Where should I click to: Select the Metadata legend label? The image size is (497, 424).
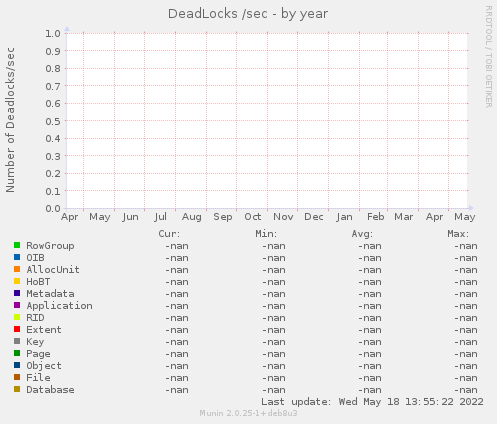coord(50,294)
